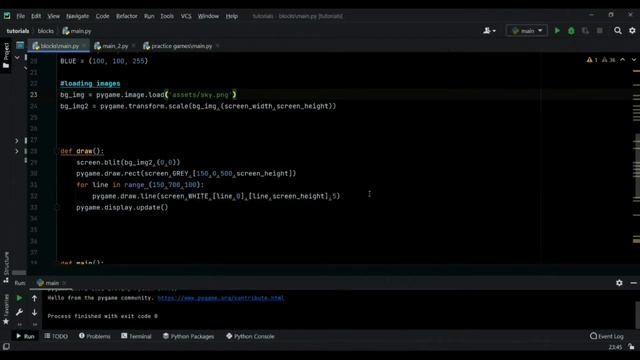Go to next highlighted error arrow
640x360 pixels.
pos(633,60)
